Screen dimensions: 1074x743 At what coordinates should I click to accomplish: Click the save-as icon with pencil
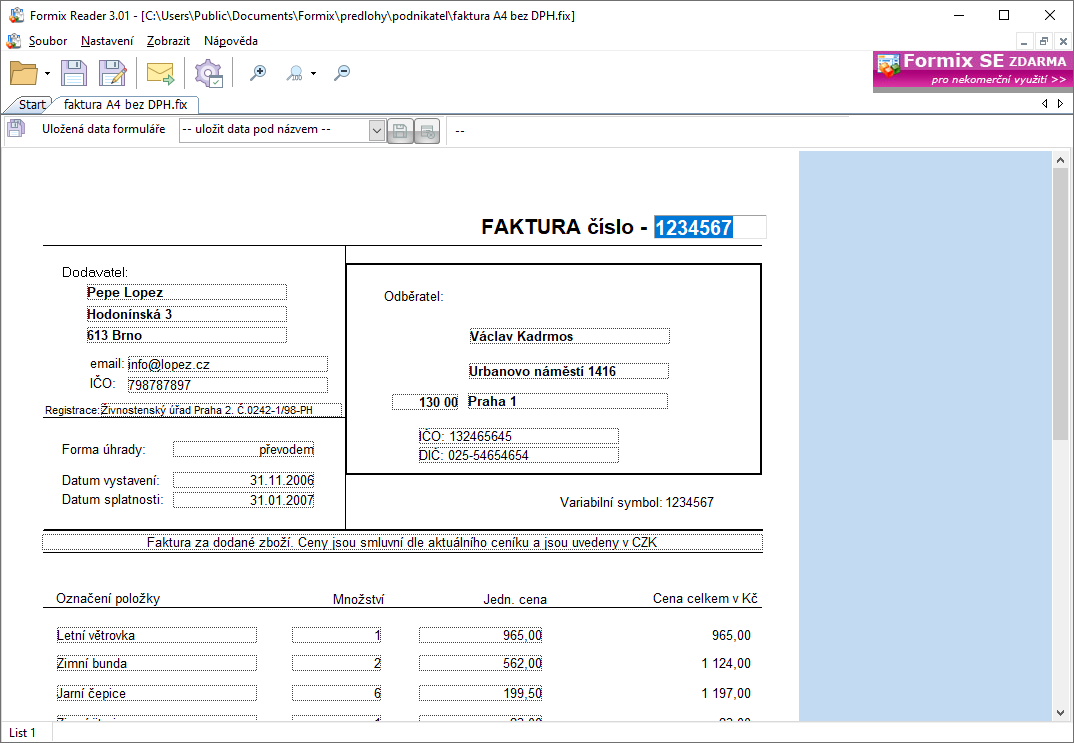(112, 72)
